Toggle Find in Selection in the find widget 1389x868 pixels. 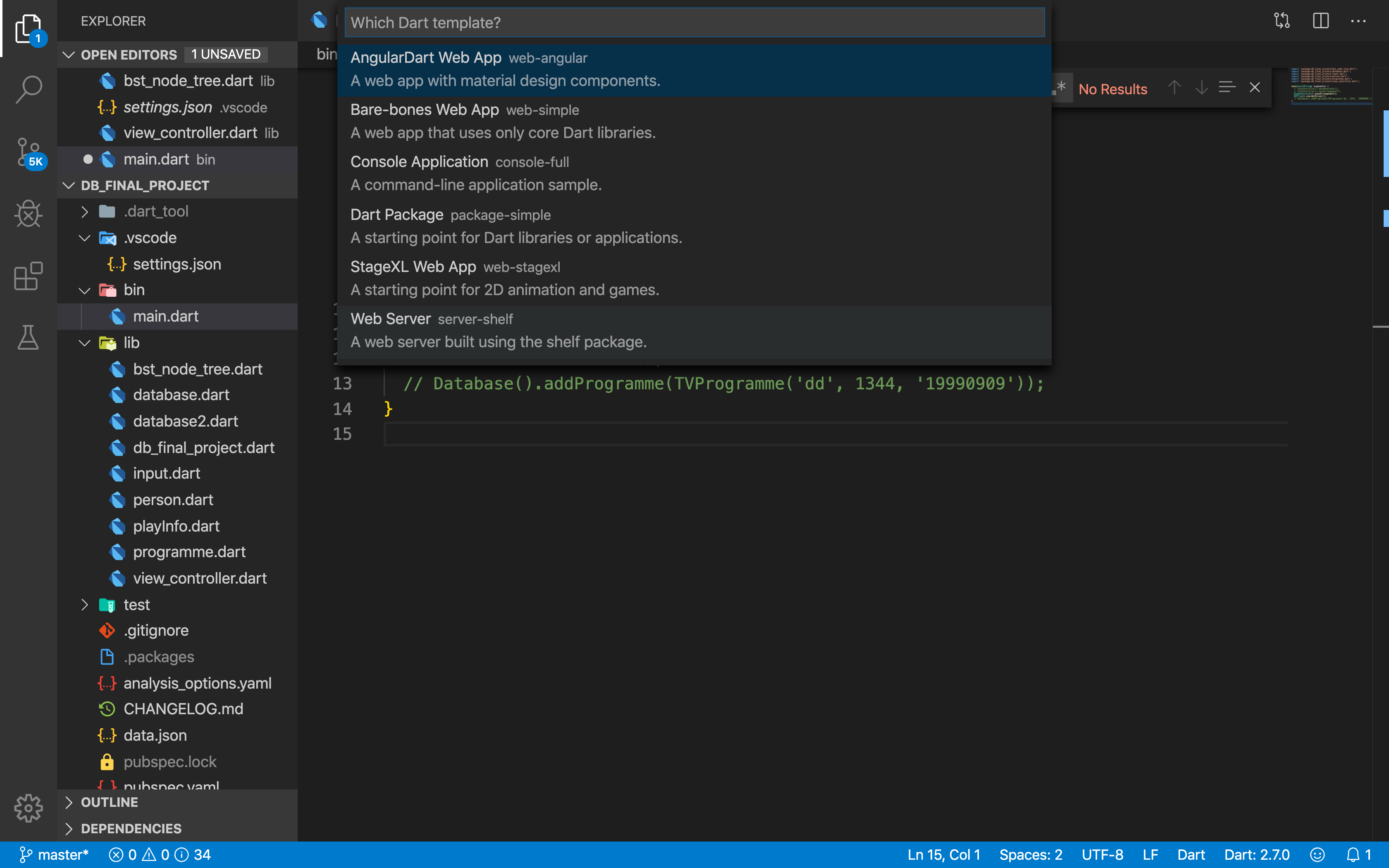1227,88
